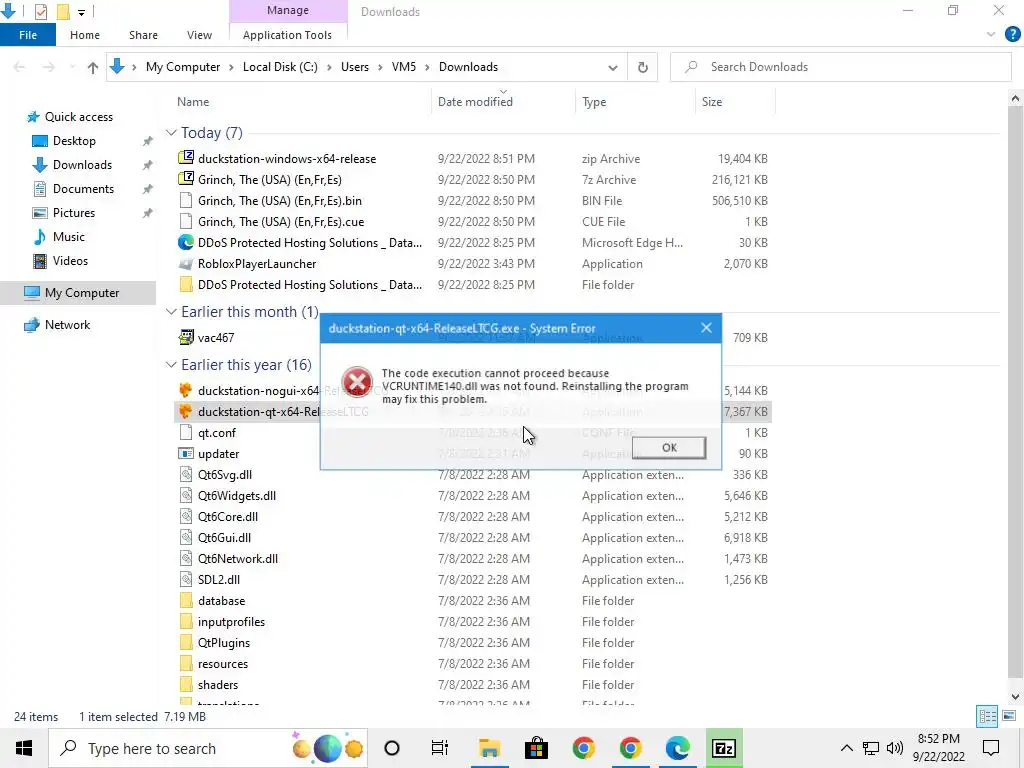Select duckstation-nogui-x64 application icon

[185, 390]
